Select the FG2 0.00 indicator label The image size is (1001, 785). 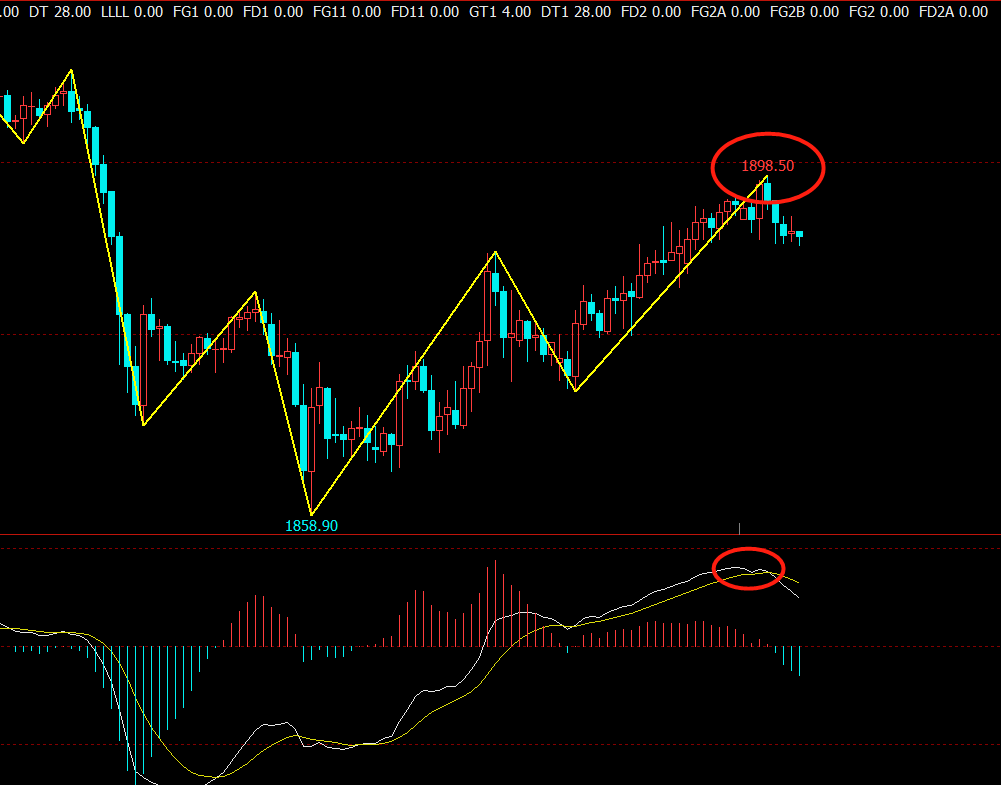[x=879, y=11]
